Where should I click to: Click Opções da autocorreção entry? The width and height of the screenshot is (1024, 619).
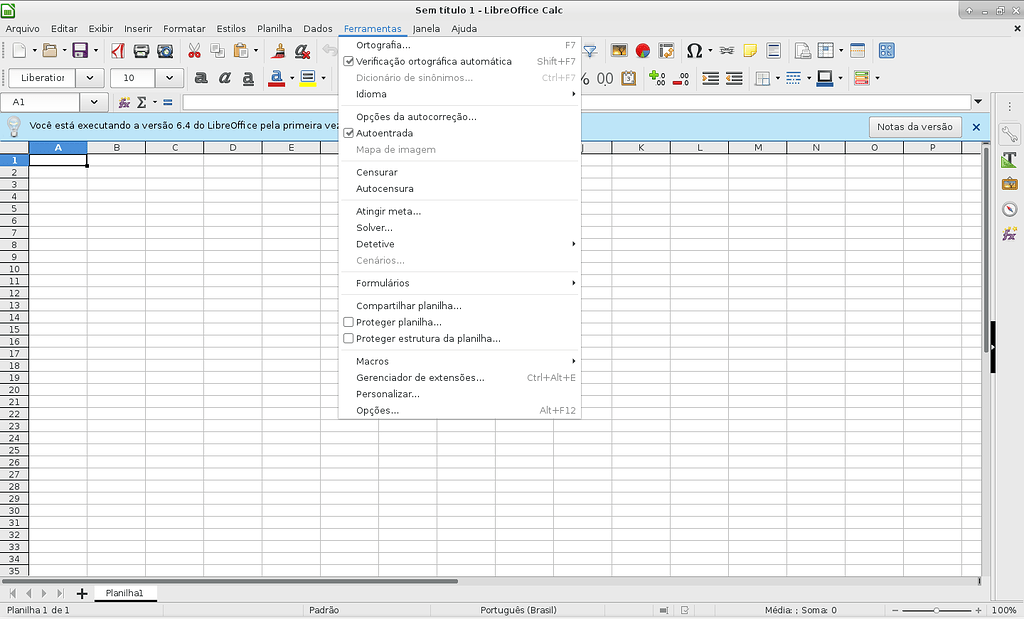click(x=460, y=117)
